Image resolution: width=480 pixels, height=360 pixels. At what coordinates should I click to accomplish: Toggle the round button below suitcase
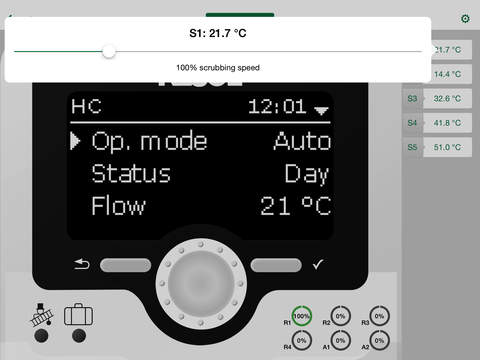point(79,336)
